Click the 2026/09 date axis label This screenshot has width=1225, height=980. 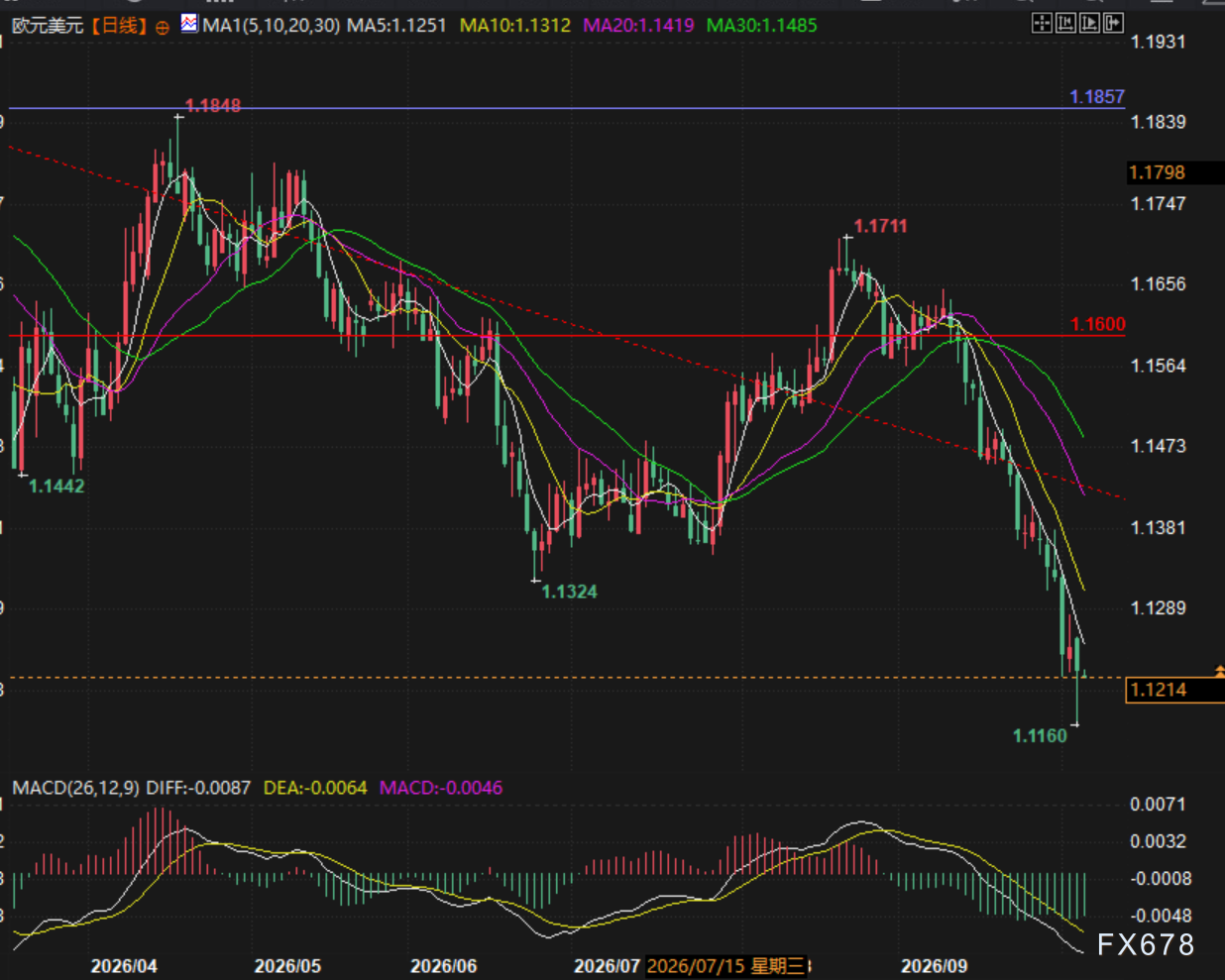pos(935,965)
